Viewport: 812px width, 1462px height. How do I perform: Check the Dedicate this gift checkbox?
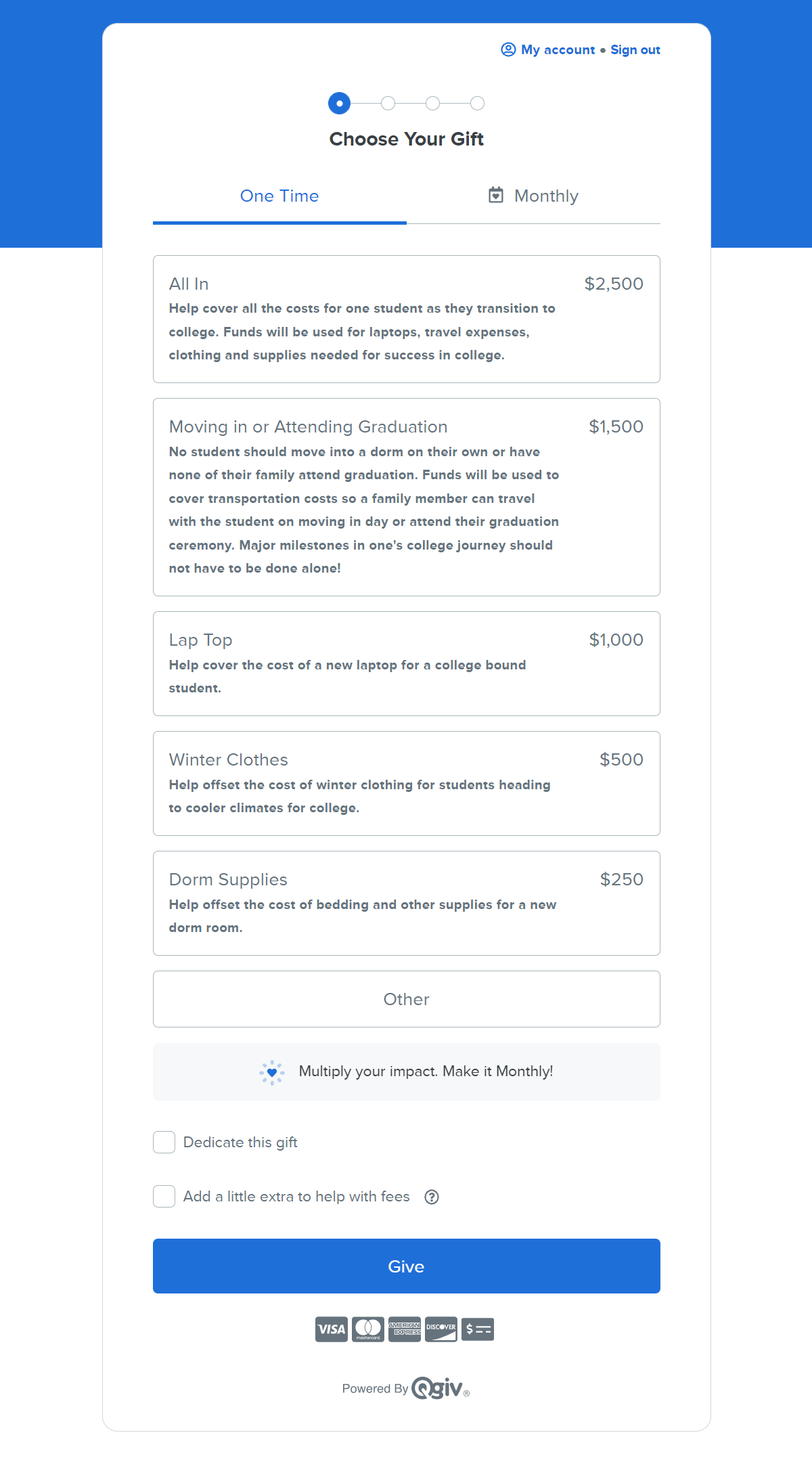pyautogui.click(x=164, y=1143)
